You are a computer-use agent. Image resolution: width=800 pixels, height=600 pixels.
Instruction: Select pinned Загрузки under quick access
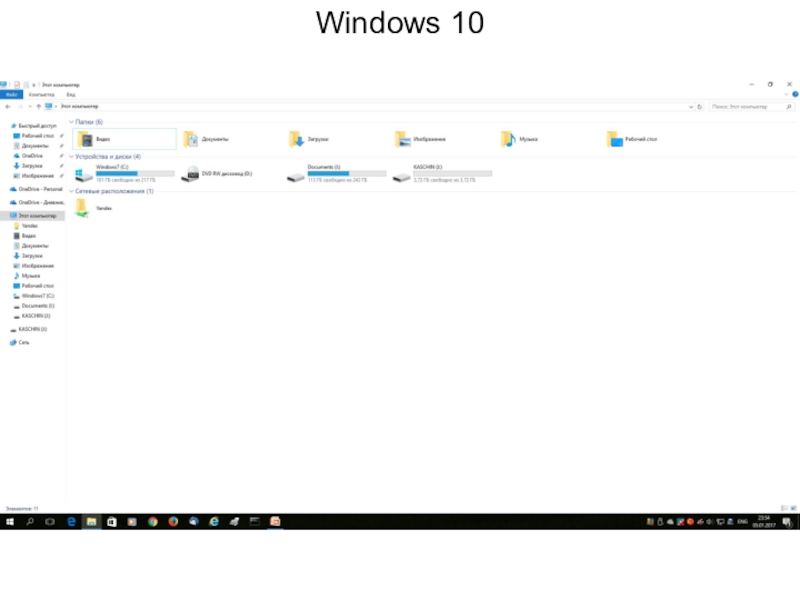click(x=28, y=166)
